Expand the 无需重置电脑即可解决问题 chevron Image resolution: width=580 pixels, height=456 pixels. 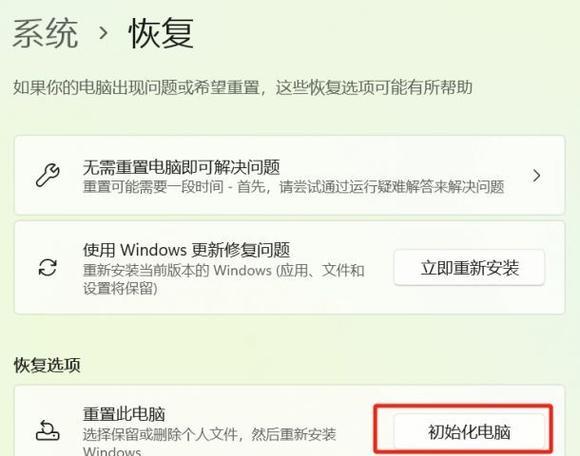click(x=536, y=175)
